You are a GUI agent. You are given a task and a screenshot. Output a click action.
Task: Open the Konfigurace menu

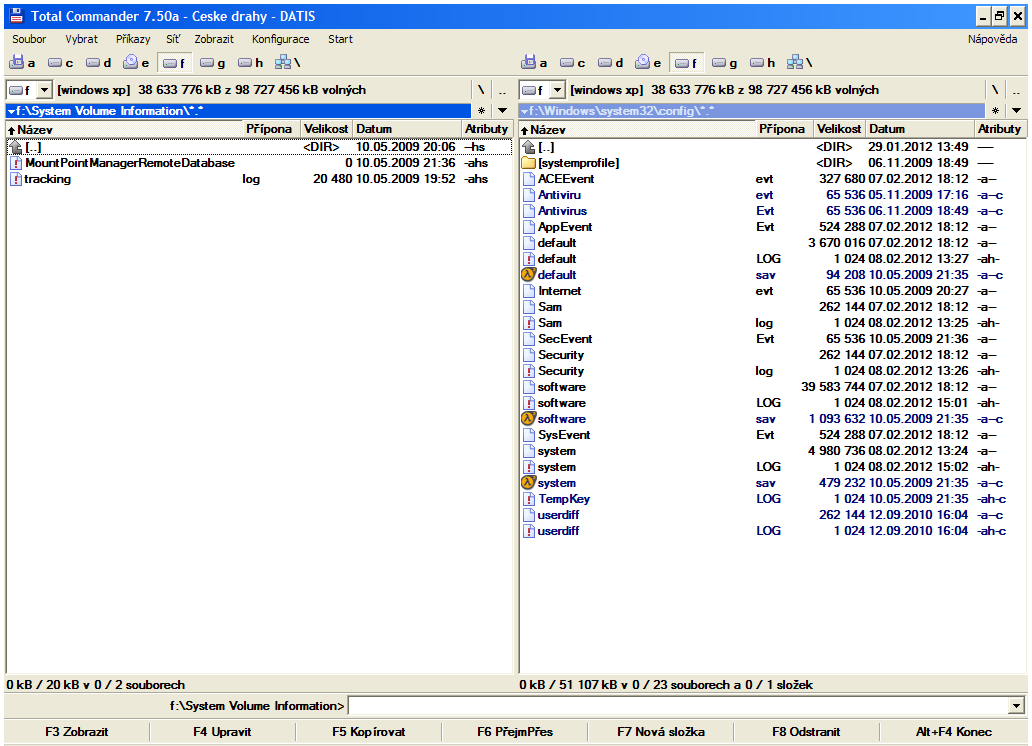(280, 39)
